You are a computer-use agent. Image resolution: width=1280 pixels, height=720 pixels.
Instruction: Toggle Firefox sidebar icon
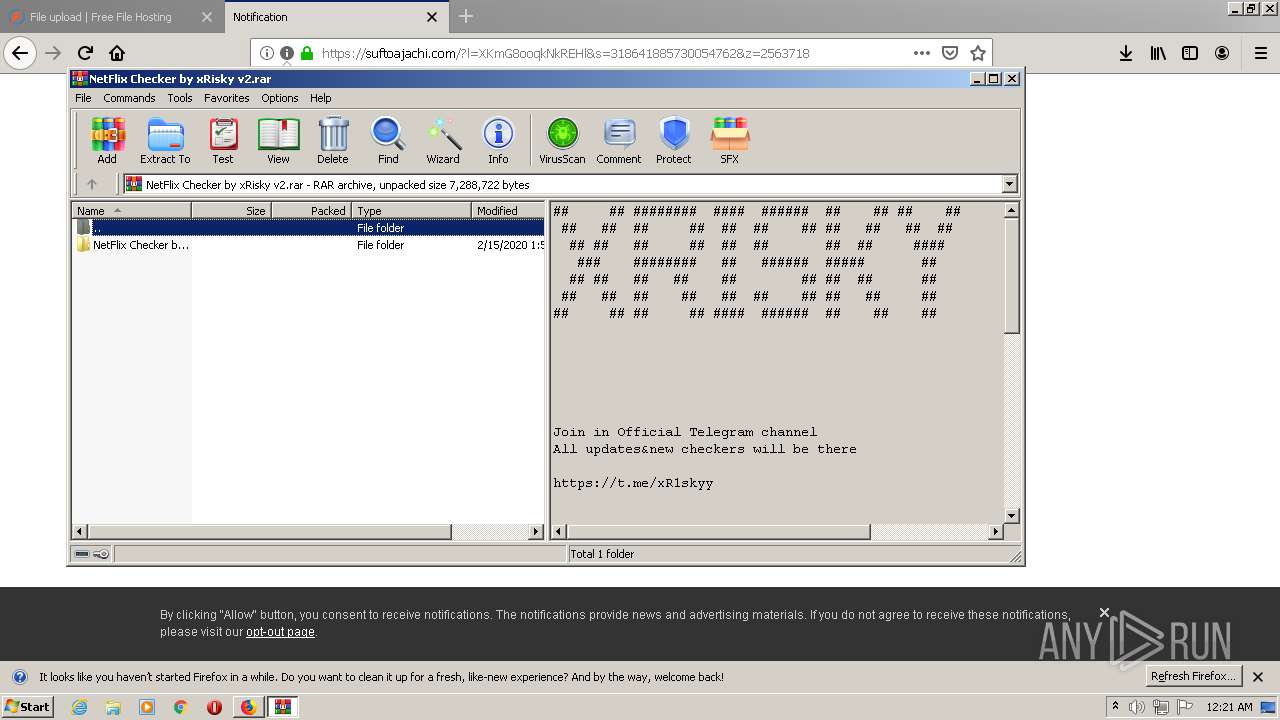(x=1190, y=53)
